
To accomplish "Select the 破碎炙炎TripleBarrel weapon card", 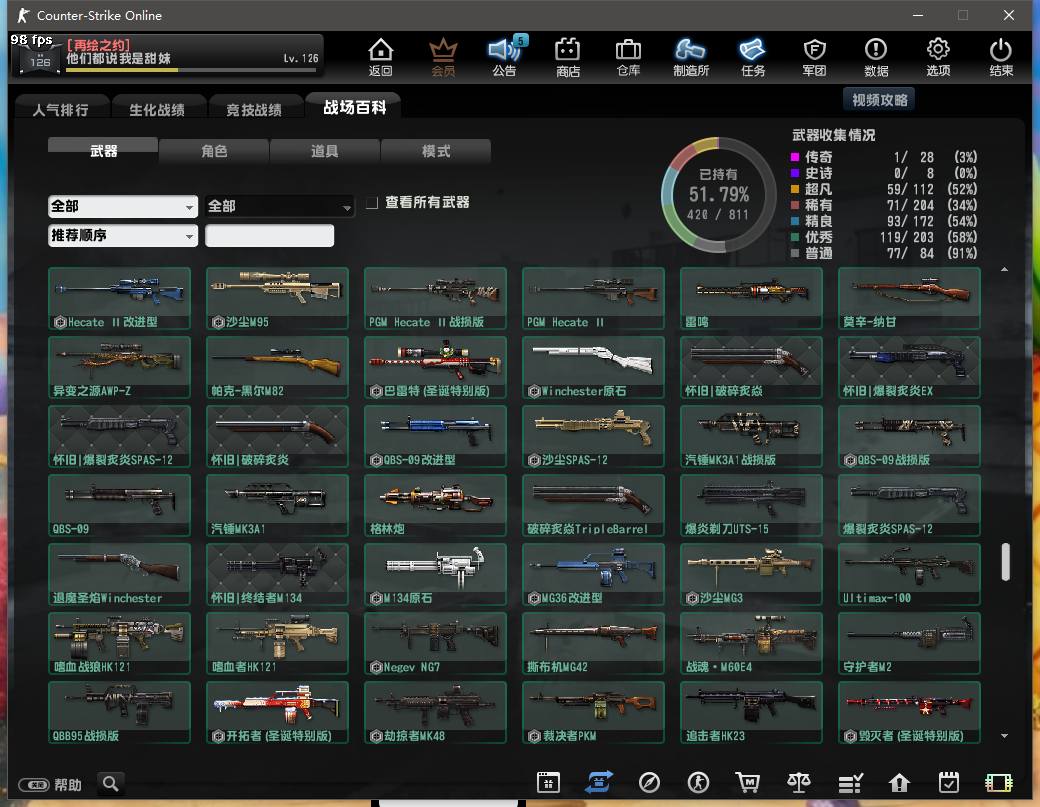I will tap(594, 505).
